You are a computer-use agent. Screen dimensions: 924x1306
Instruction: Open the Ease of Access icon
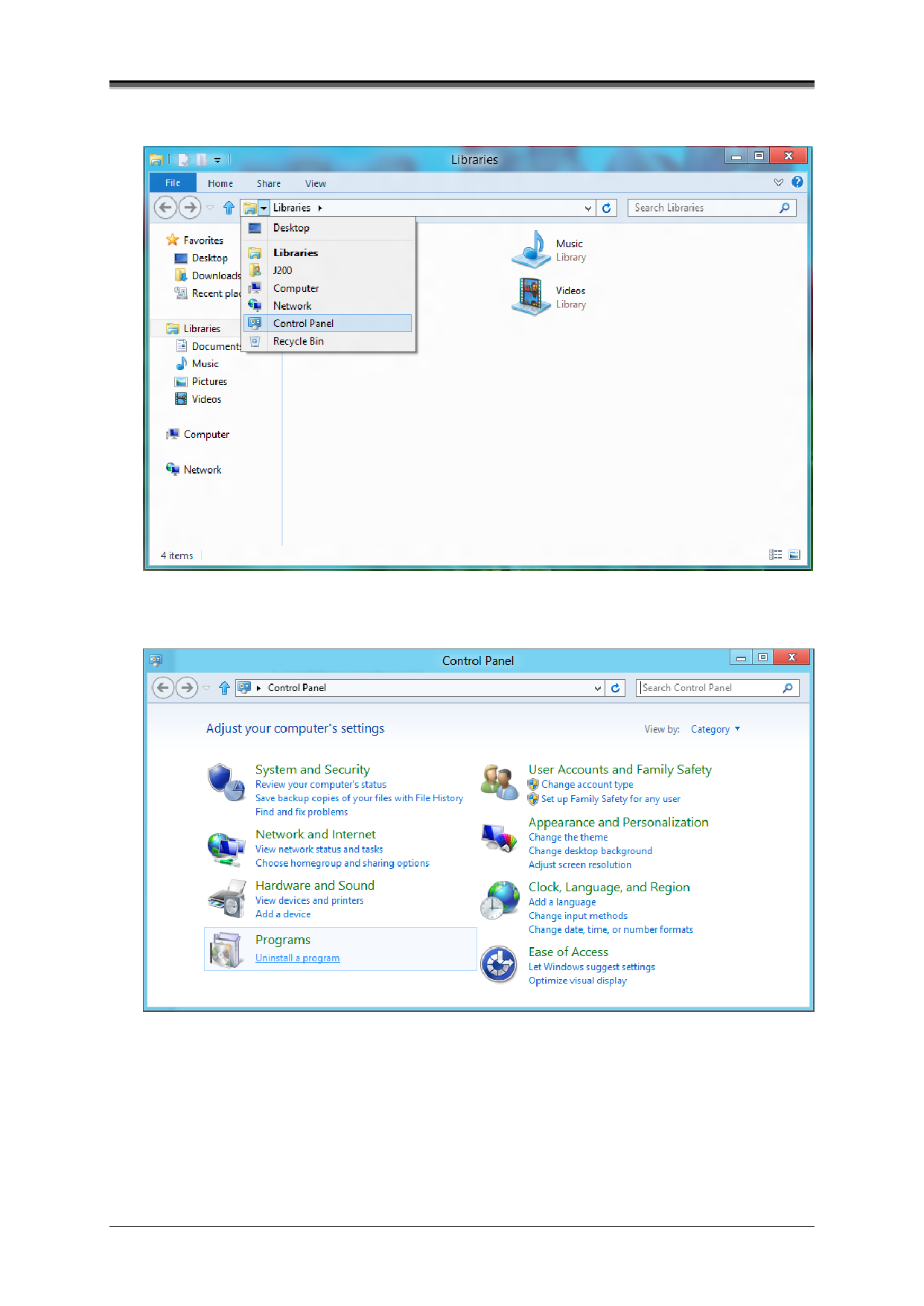(499, 965)
